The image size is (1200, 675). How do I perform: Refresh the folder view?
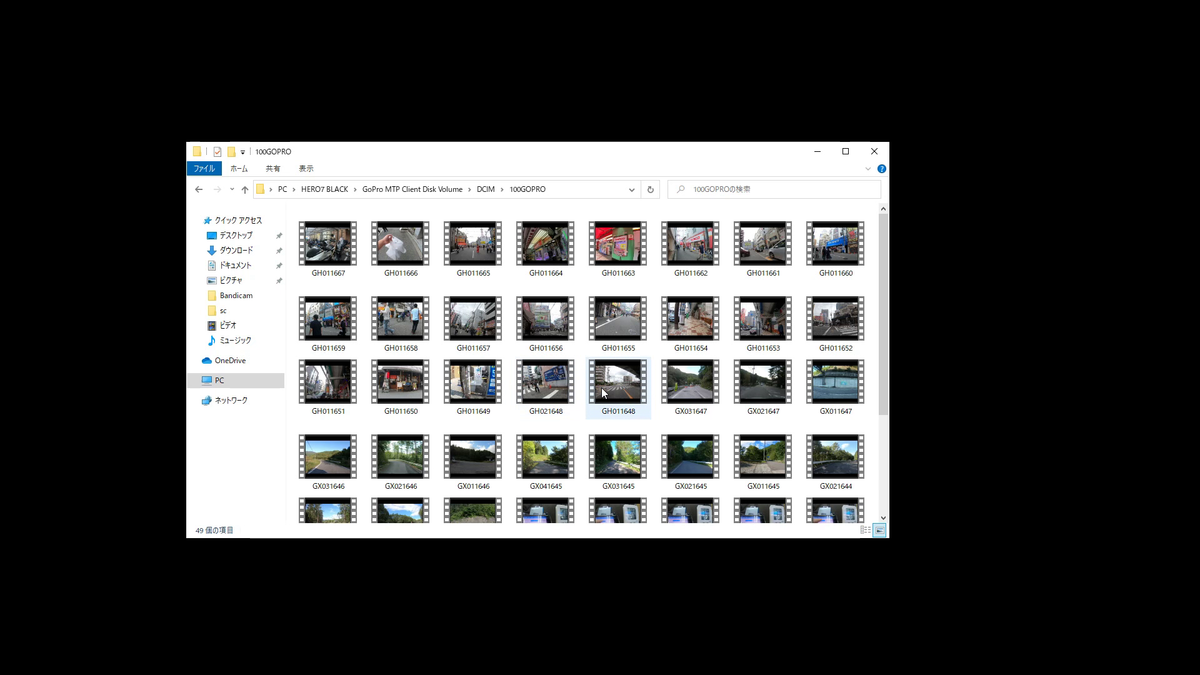click(x=651, y=189)
